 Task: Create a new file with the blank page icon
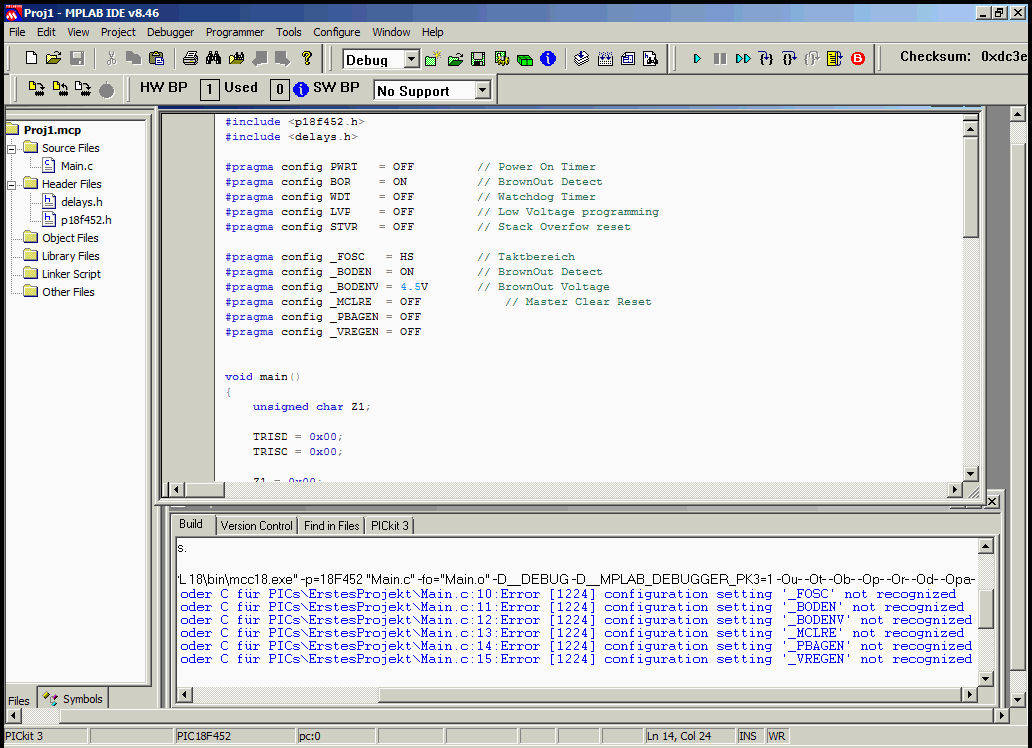pyautogui.click(x=31, y=59)
